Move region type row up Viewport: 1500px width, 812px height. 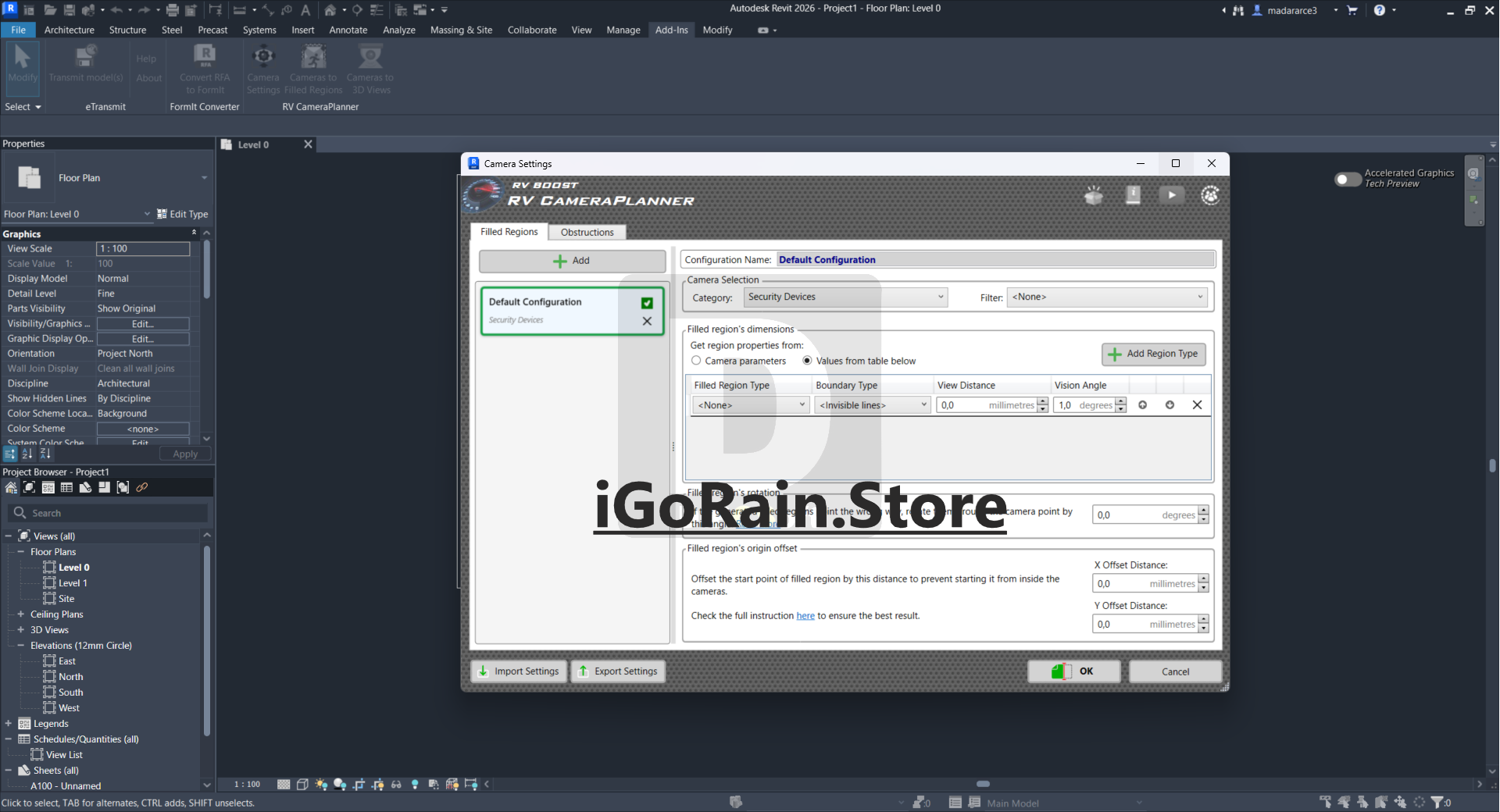click(1143, 405)
